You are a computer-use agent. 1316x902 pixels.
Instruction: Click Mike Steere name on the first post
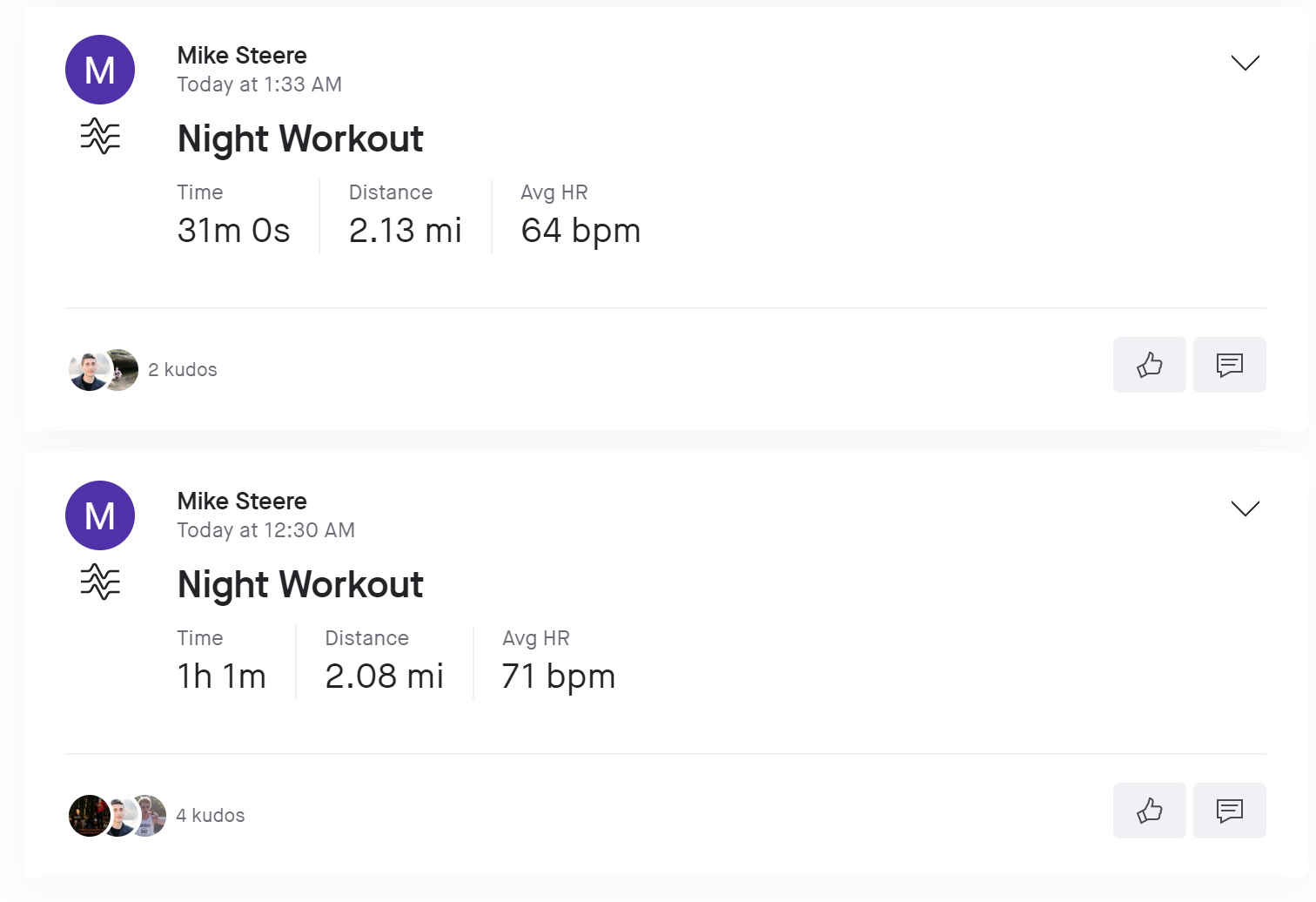tap(242, 56)
